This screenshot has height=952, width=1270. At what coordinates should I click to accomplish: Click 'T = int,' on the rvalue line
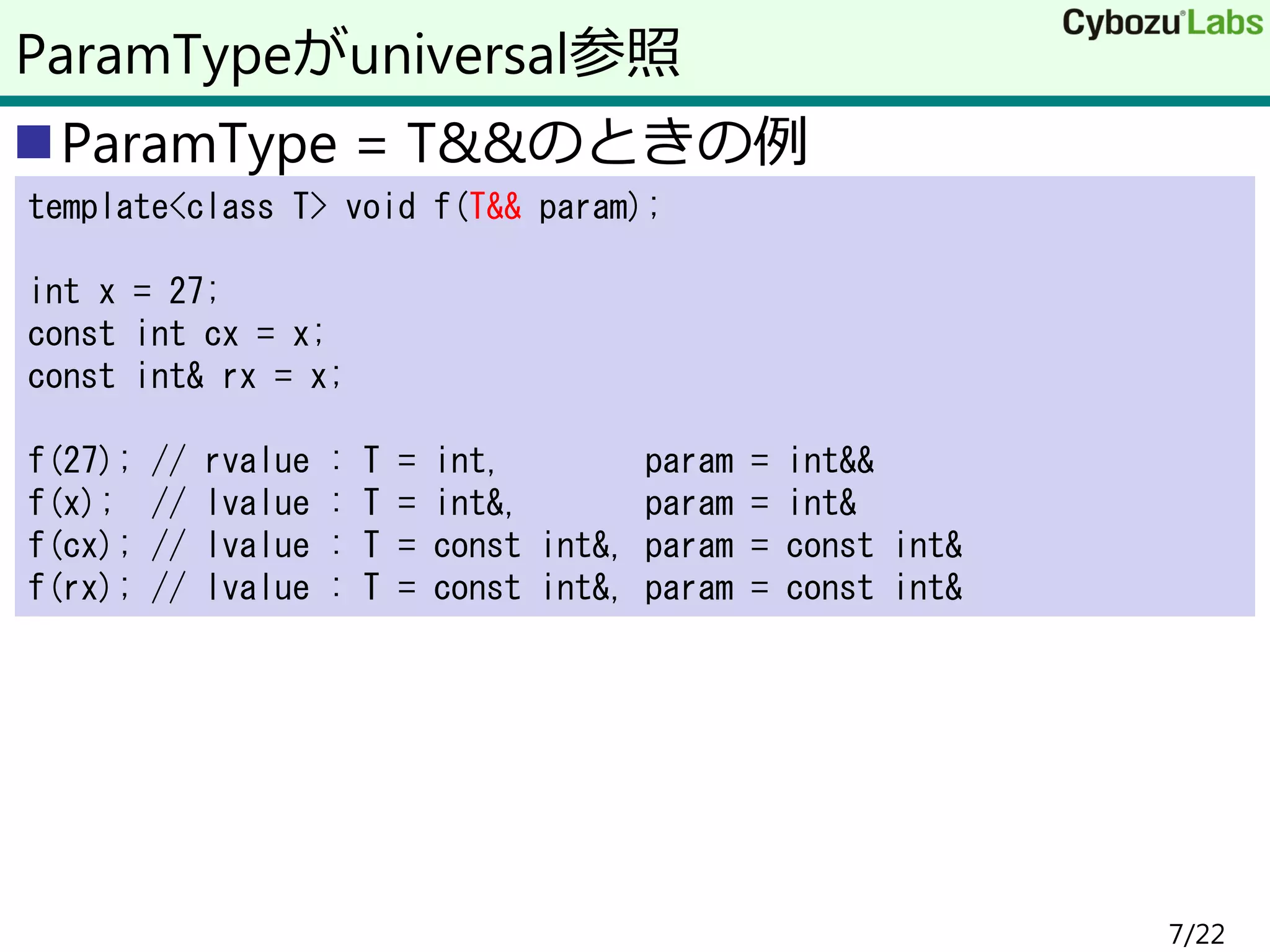click(x=430, y=461)
